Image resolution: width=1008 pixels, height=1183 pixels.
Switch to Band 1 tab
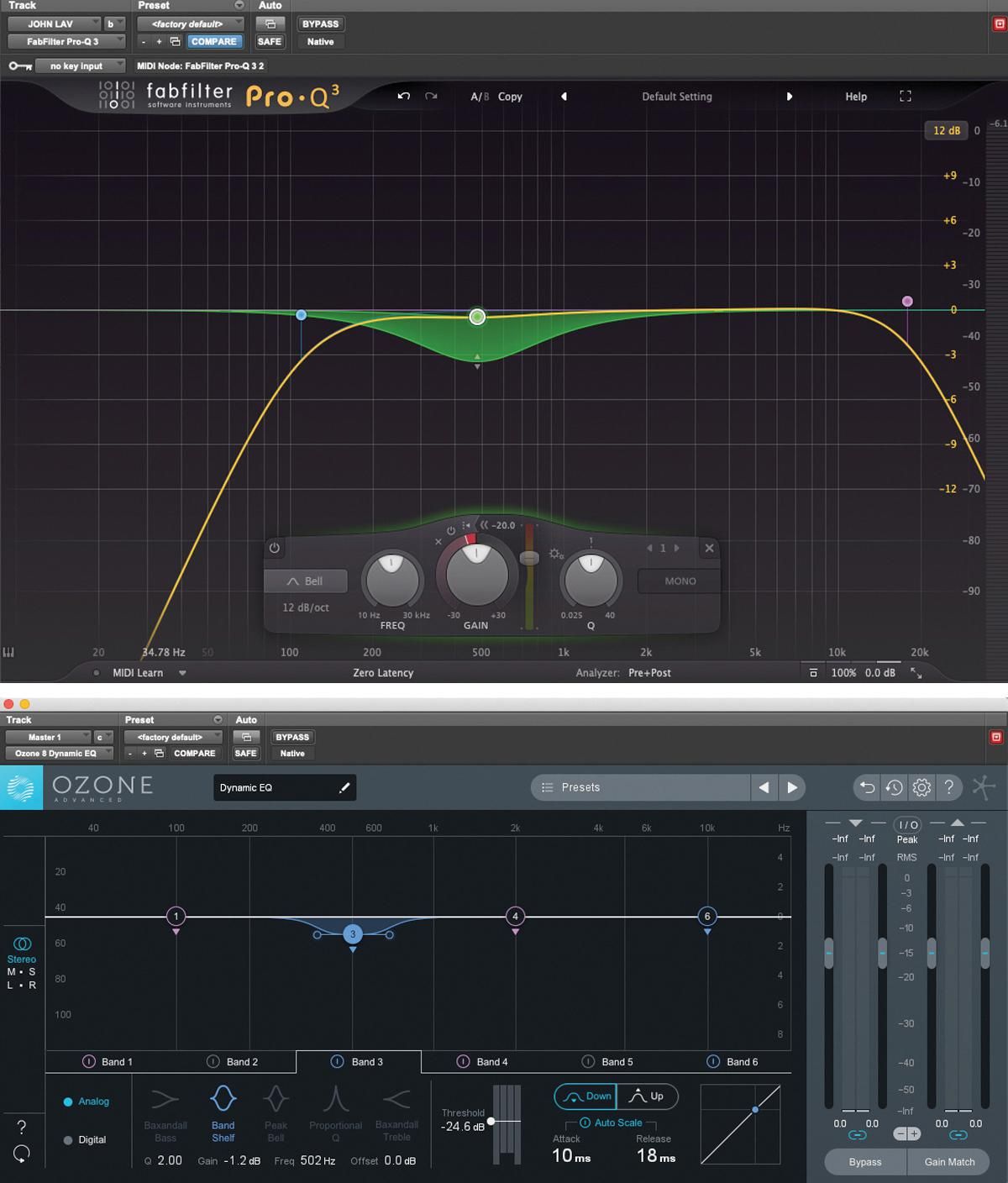coord(108,1062)
